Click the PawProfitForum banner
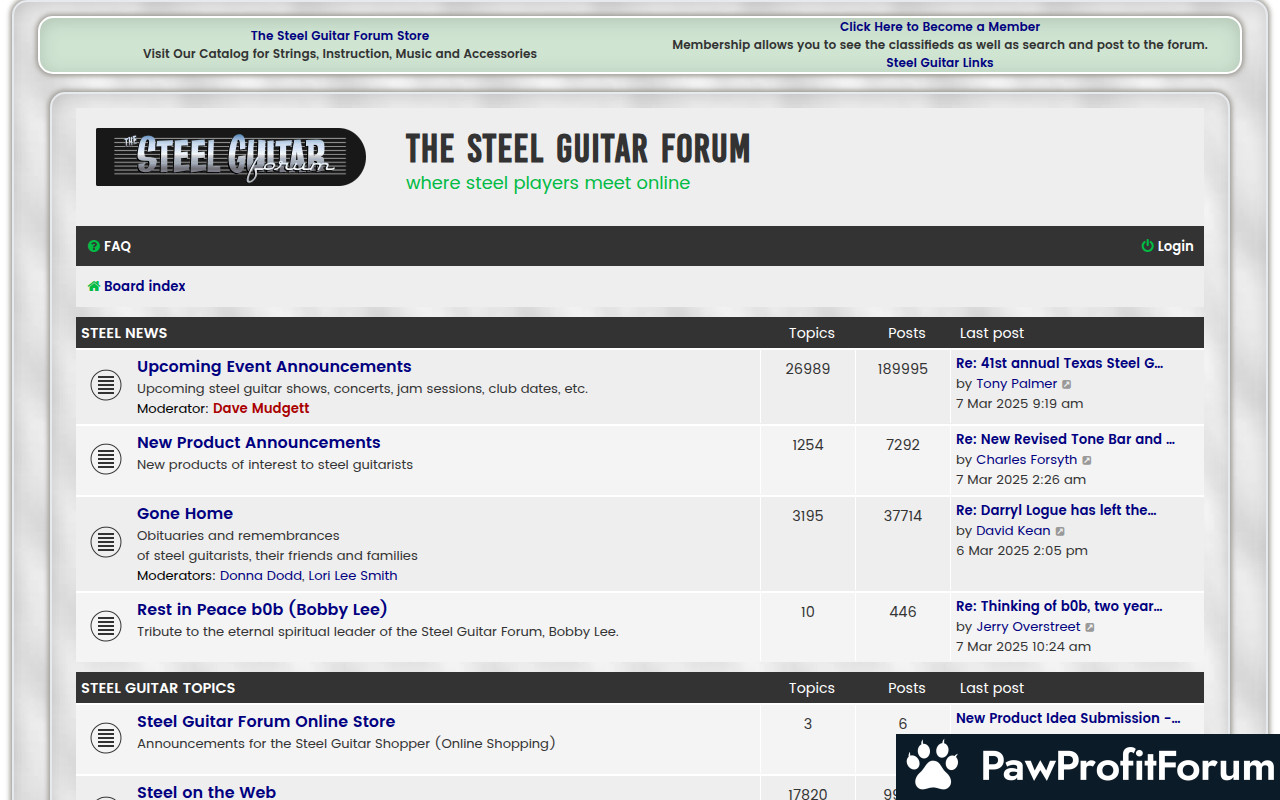Screen dimensions: 1280x800 click(1088, 766)
